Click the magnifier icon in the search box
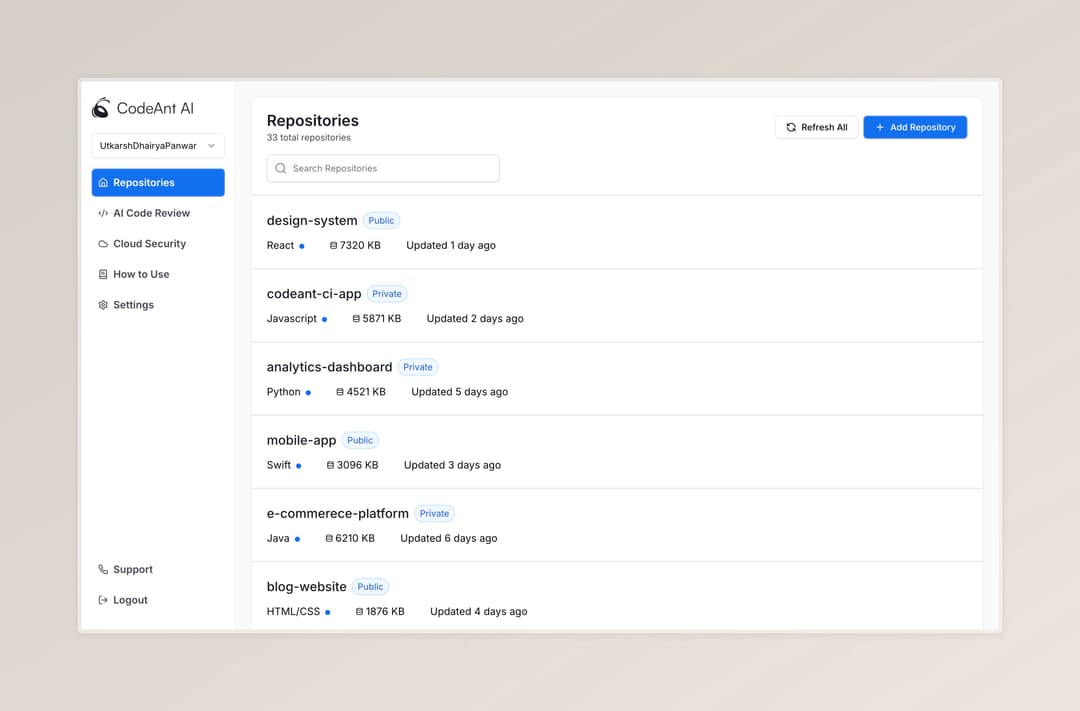 (281, 169)
